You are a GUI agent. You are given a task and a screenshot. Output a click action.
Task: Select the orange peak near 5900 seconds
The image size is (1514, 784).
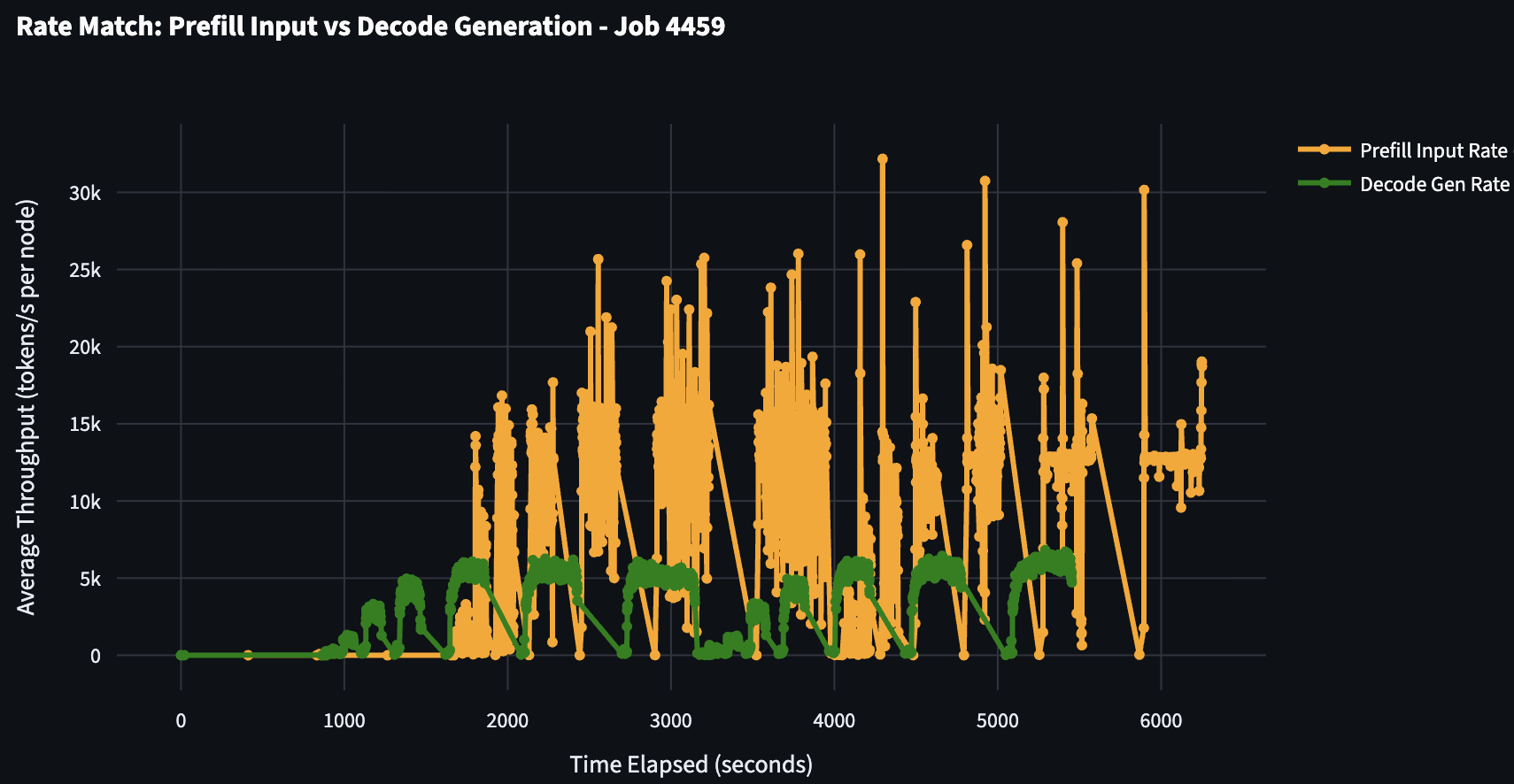[1144, 190]
